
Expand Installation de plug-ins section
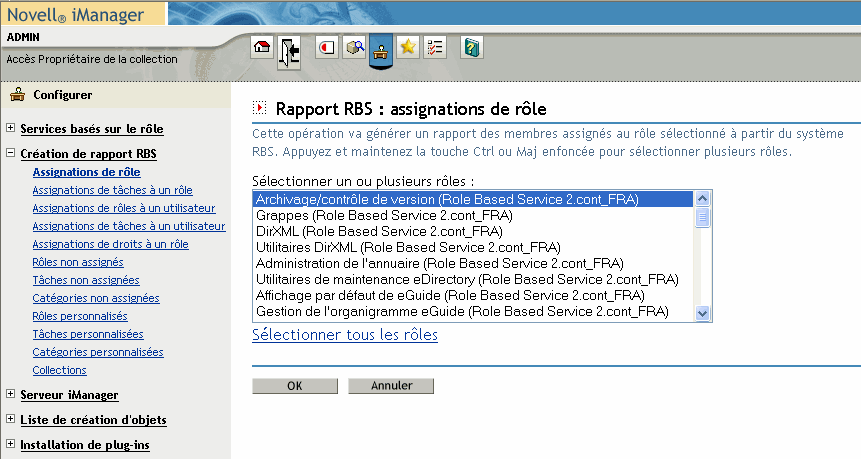tap(10, 443)
